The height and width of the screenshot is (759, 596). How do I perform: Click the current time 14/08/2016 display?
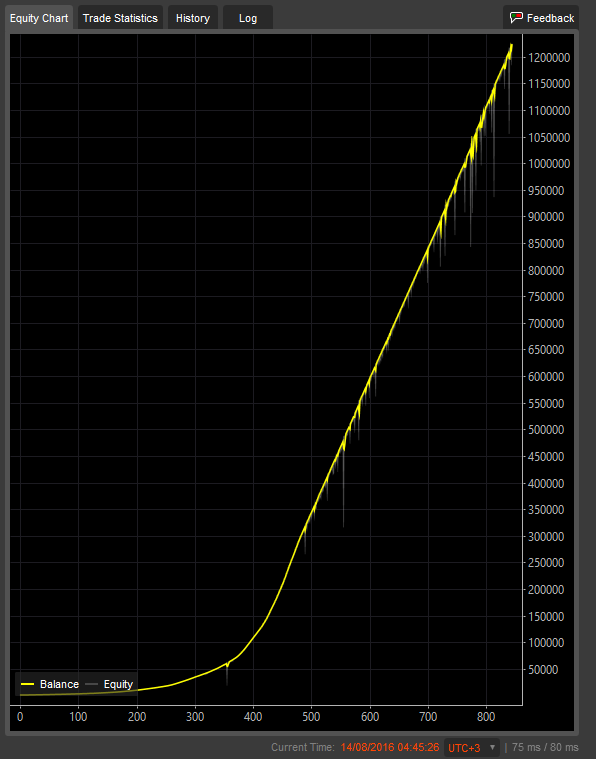tap(390, 747)
